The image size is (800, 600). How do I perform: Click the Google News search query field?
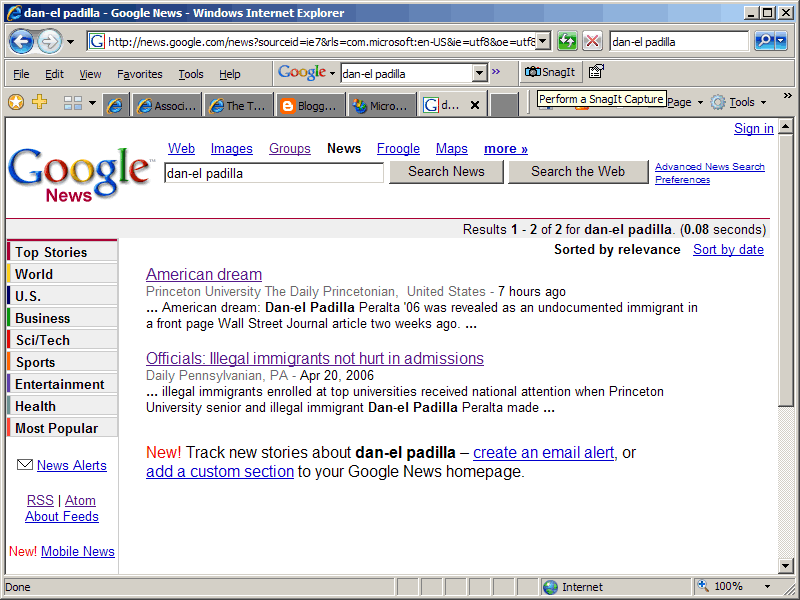[274, 173]
